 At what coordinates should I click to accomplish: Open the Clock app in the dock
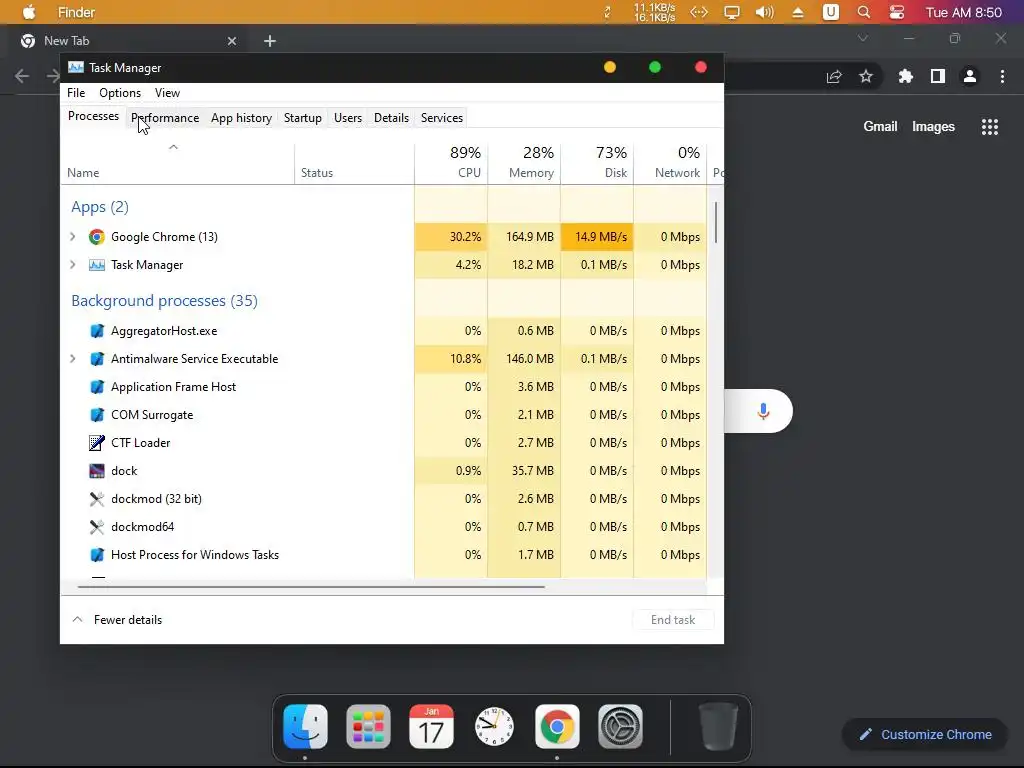(494, 726)
